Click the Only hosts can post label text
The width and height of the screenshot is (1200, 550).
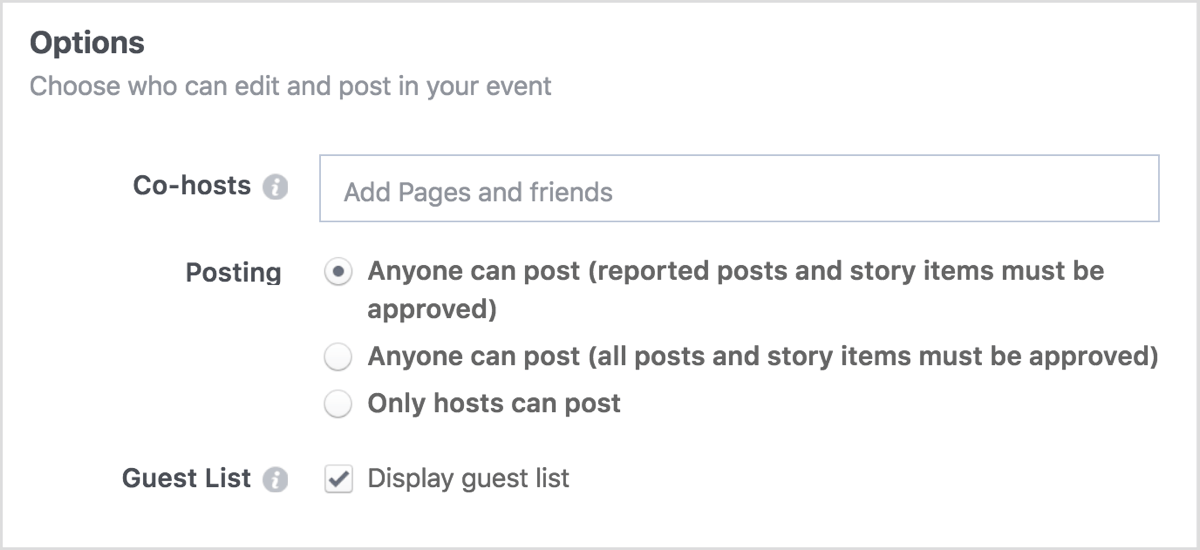[494, 404]
